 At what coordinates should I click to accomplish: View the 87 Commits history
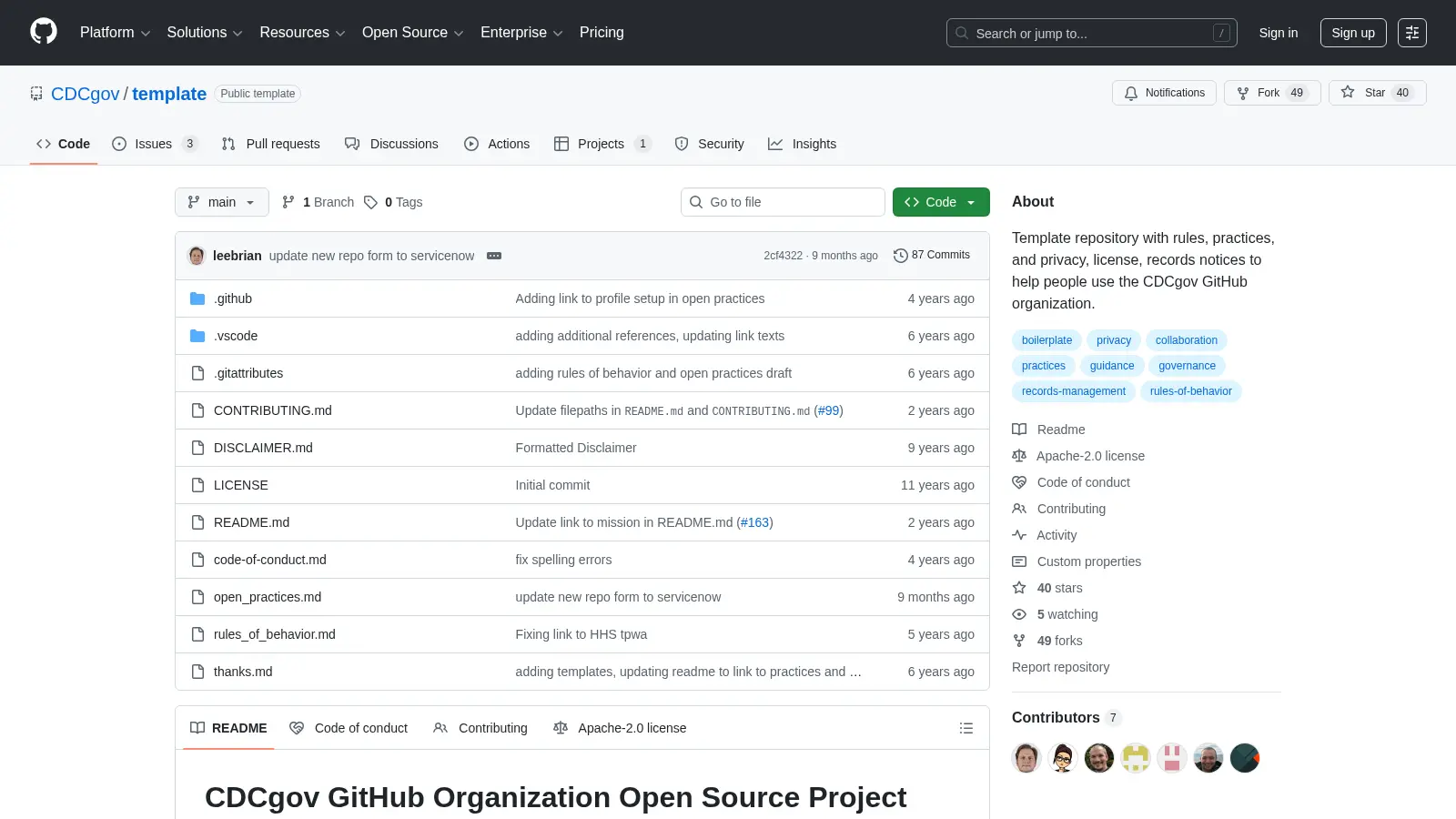[x=932, y=255]
